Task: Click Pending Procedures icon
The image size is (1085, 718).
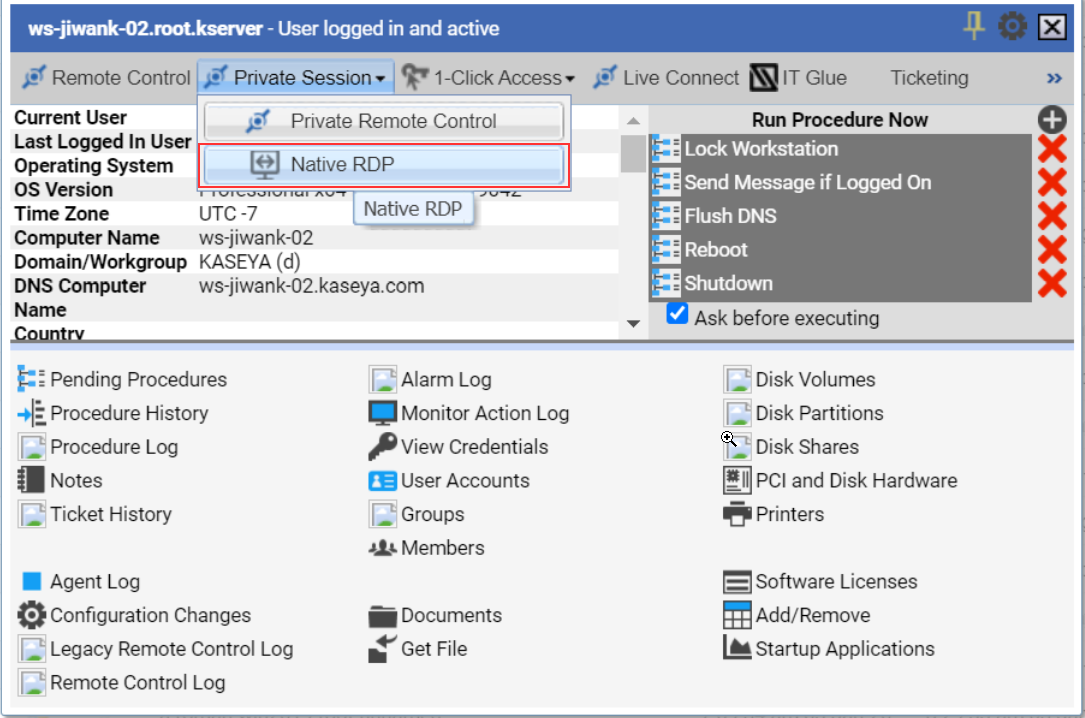Action: point(31,379)
